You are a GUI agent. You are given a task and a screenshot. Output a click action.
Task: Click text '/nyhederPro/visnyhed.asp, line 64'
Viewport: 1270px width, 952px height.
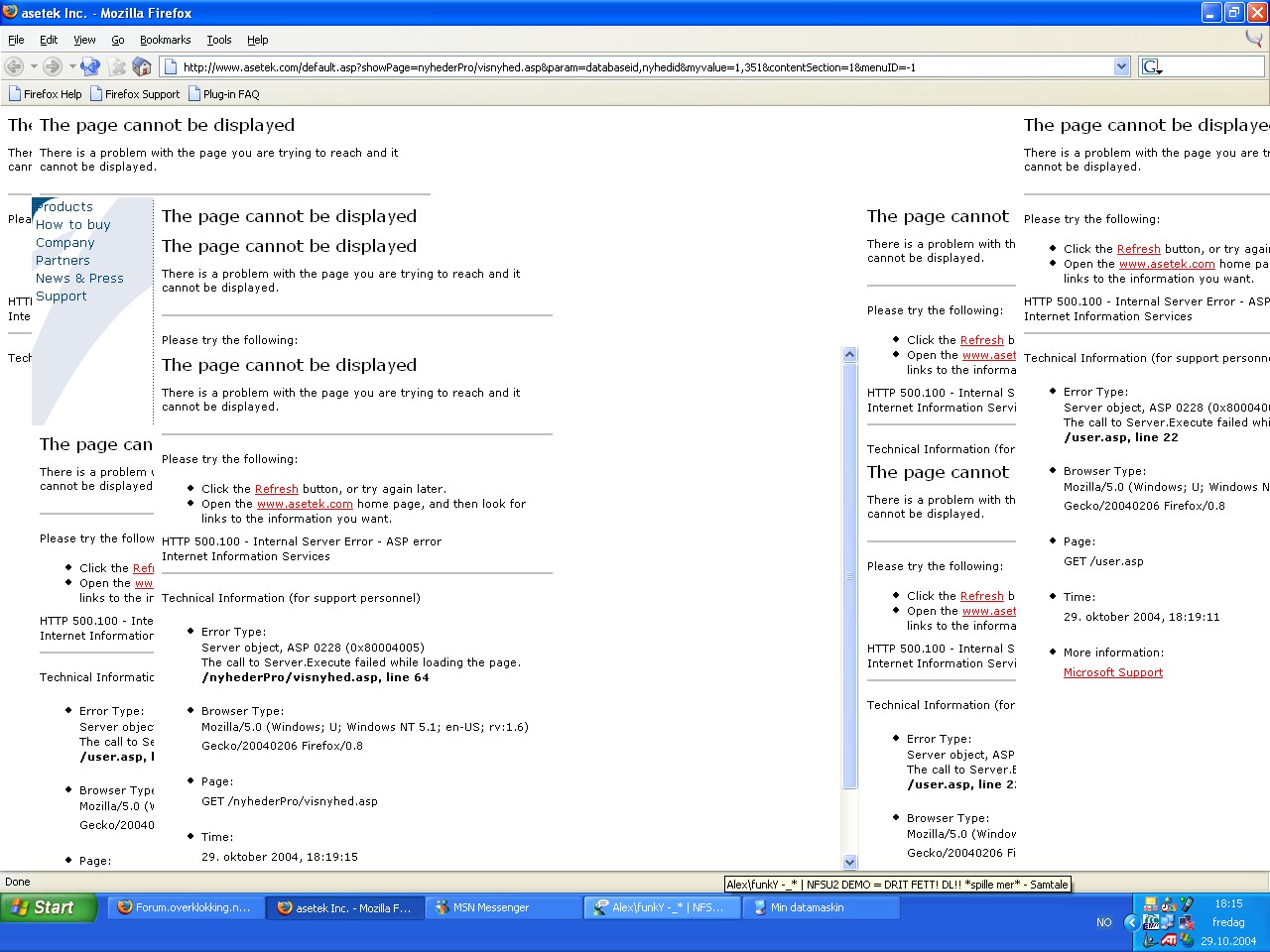coord(316,677)
